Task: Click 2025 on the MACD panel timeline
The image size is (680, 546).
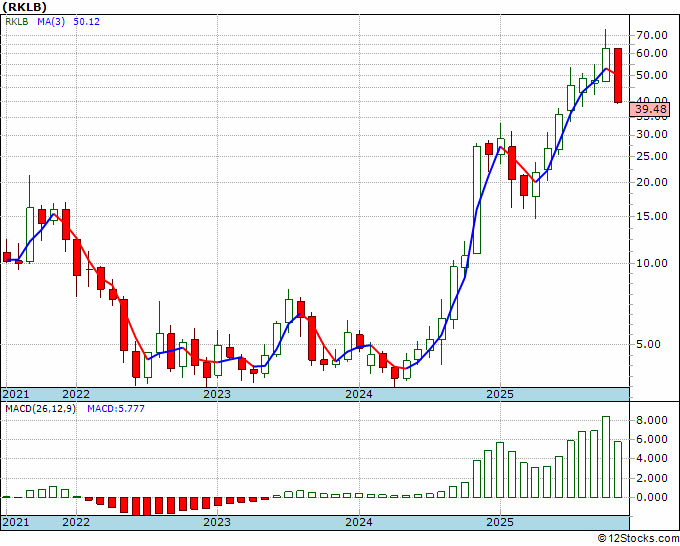Action: click(500, 522)
